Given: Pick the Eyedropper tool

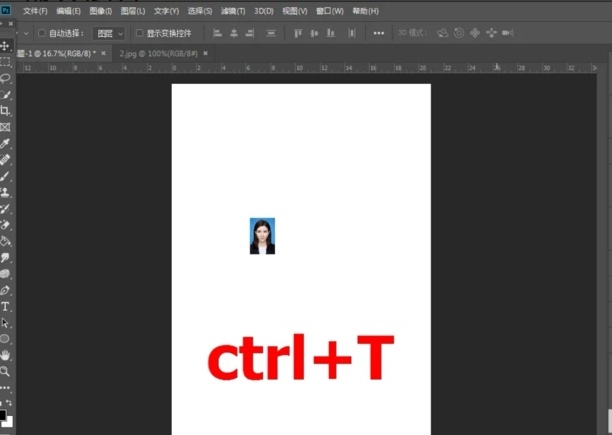Looking at the screenshot, I should [6, 143].
